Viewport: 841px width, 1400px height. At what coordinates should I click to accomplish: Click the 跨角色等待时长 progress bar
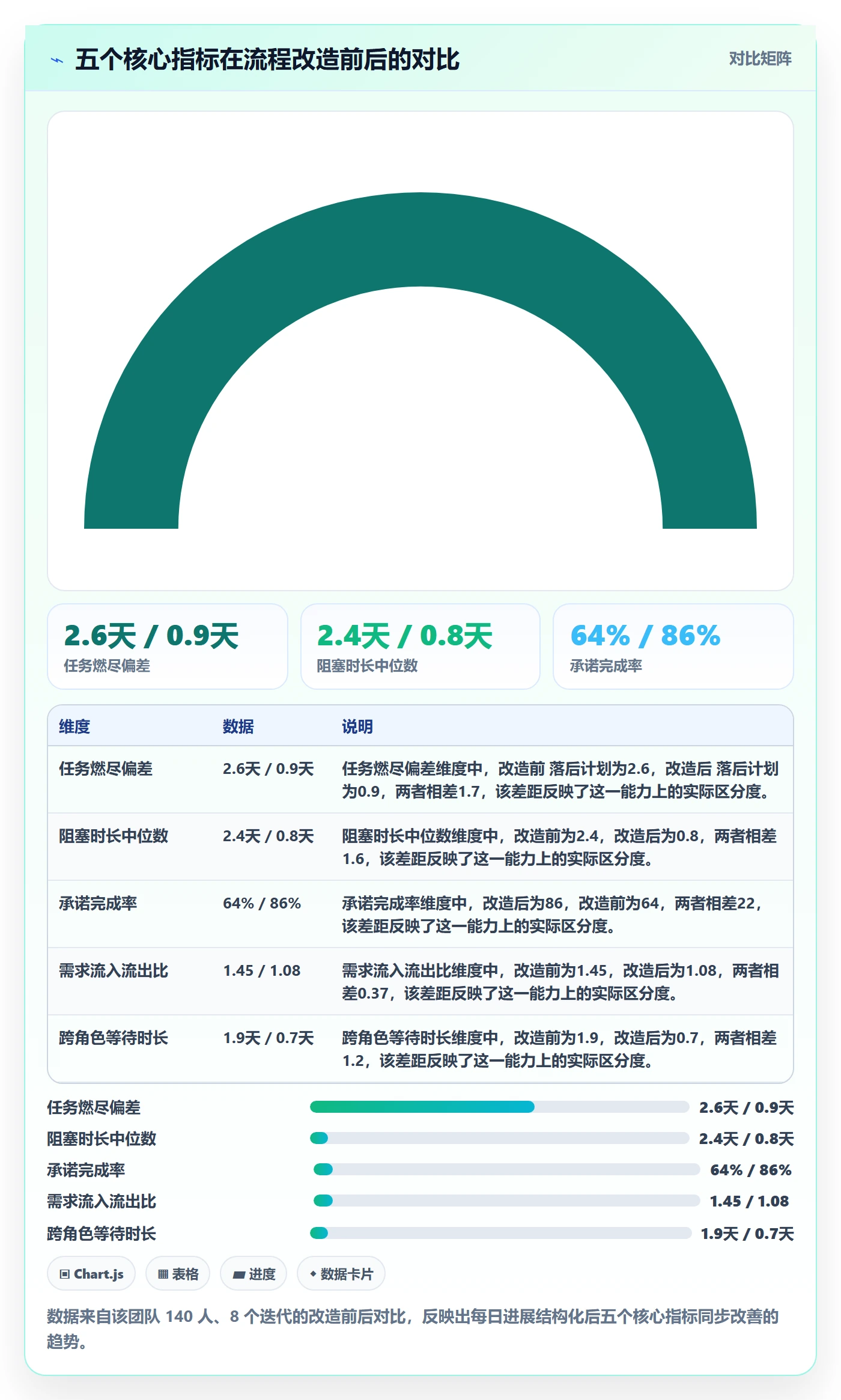point(500,1233)
